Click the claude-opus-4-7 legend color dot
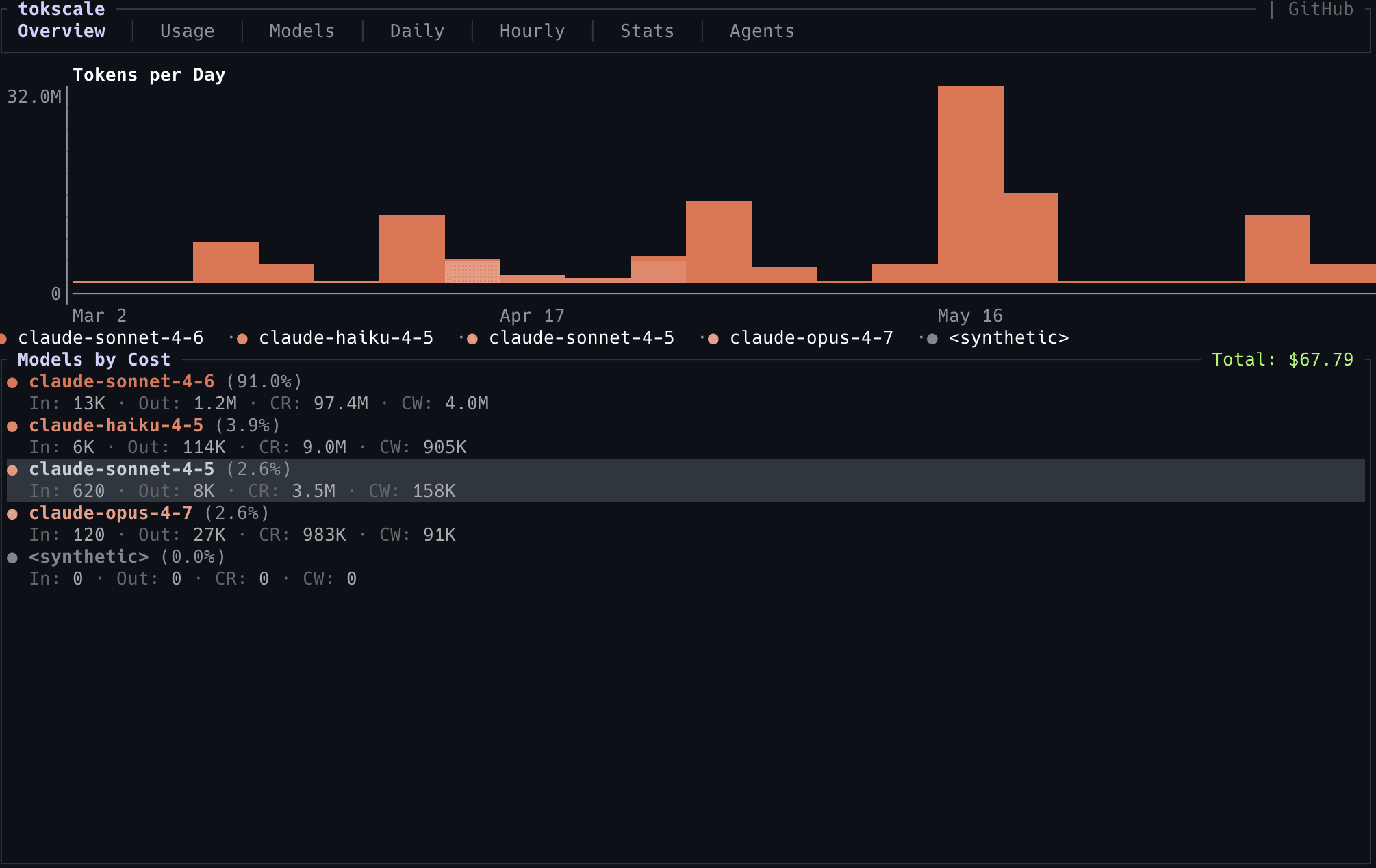This screenshot has height=868, width=1376. 713,339
